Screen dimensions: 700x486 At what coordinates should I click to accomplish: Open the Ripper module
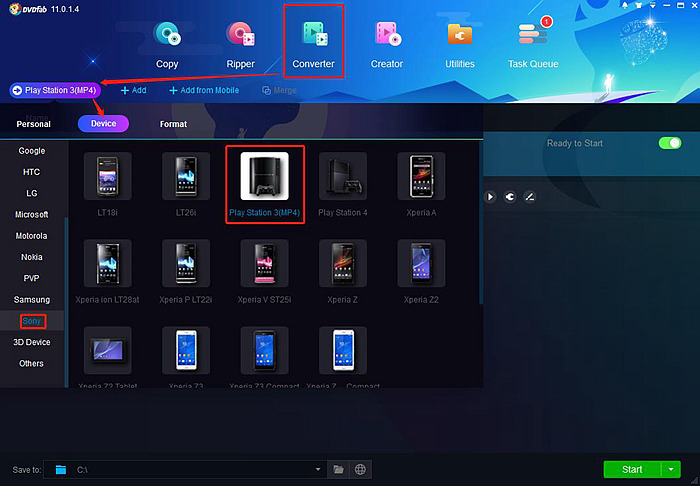pyautogui.click(x=240, y=45)
